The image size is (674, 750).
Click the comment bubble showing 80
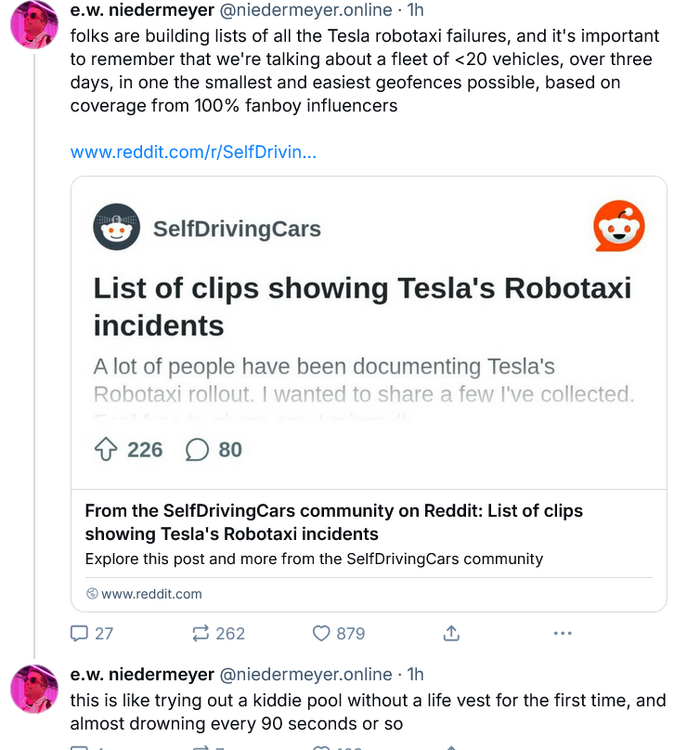click(197, 450)
